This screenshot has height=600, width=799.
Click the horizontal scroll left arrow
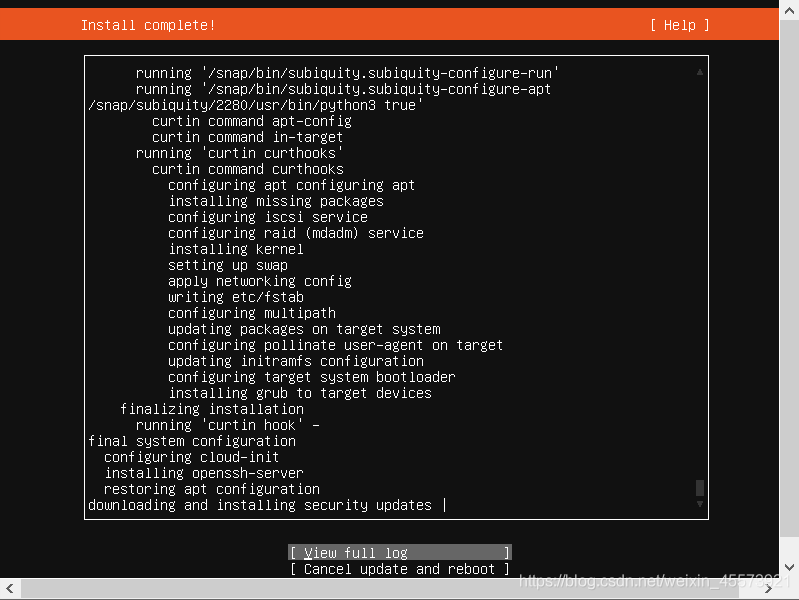[10, 589]
